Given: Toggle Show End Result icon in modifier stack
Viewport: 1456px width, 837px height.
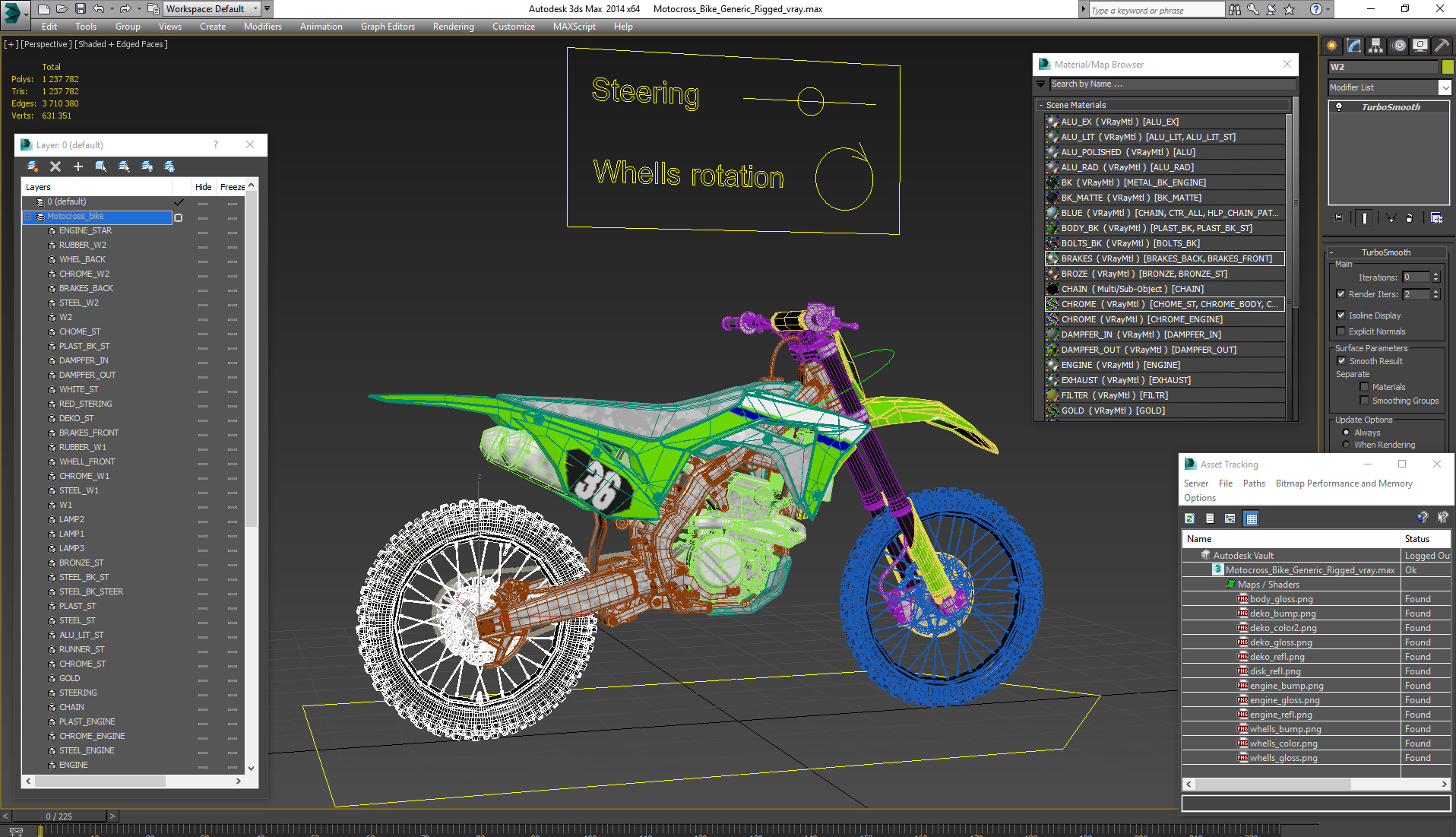Looking at the screenshot, I should pyautogui.click(x=1365, y=218).
